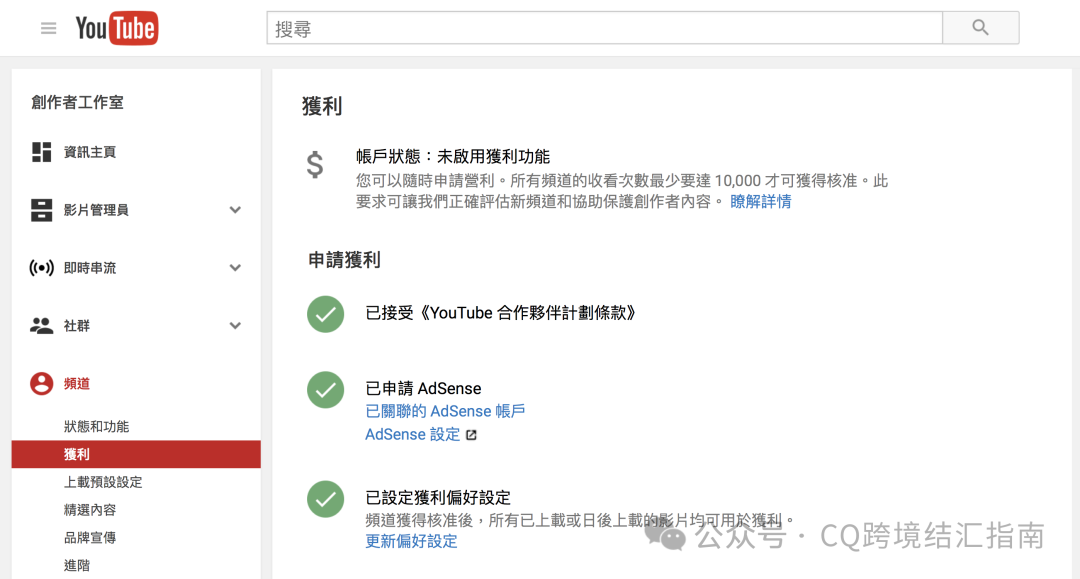Click the 瞭解詳情 link
The image size is (1080, 579).
pos(760,202)
